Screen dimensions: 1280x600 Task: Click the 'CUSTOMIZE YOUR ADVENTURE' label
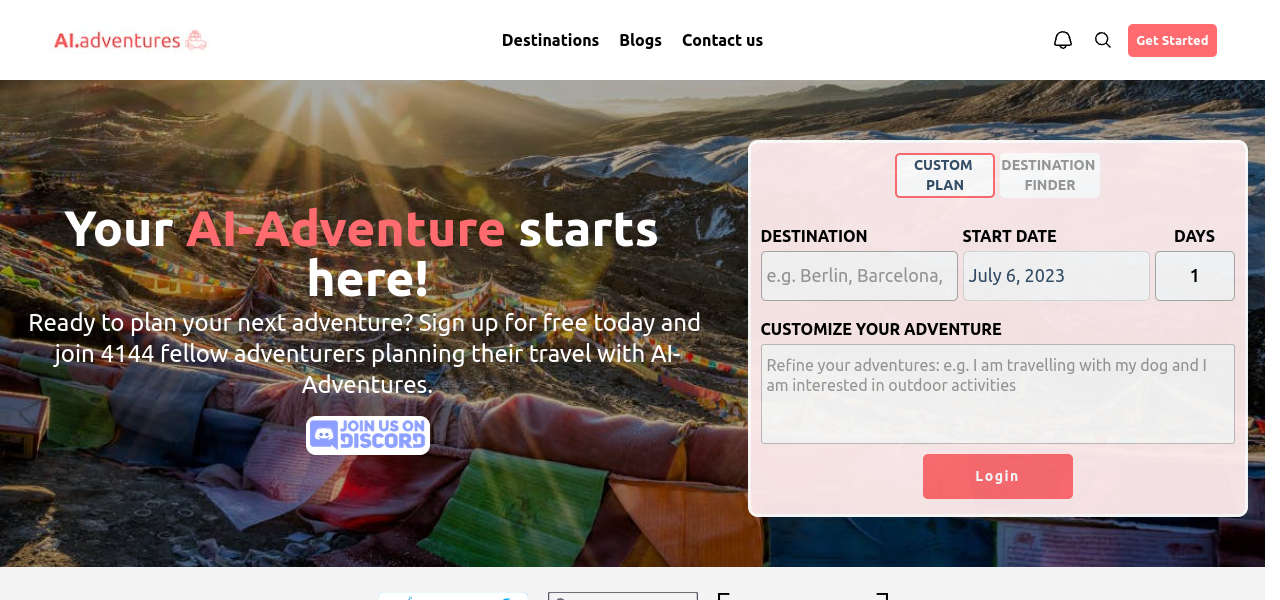coord(881,329)
